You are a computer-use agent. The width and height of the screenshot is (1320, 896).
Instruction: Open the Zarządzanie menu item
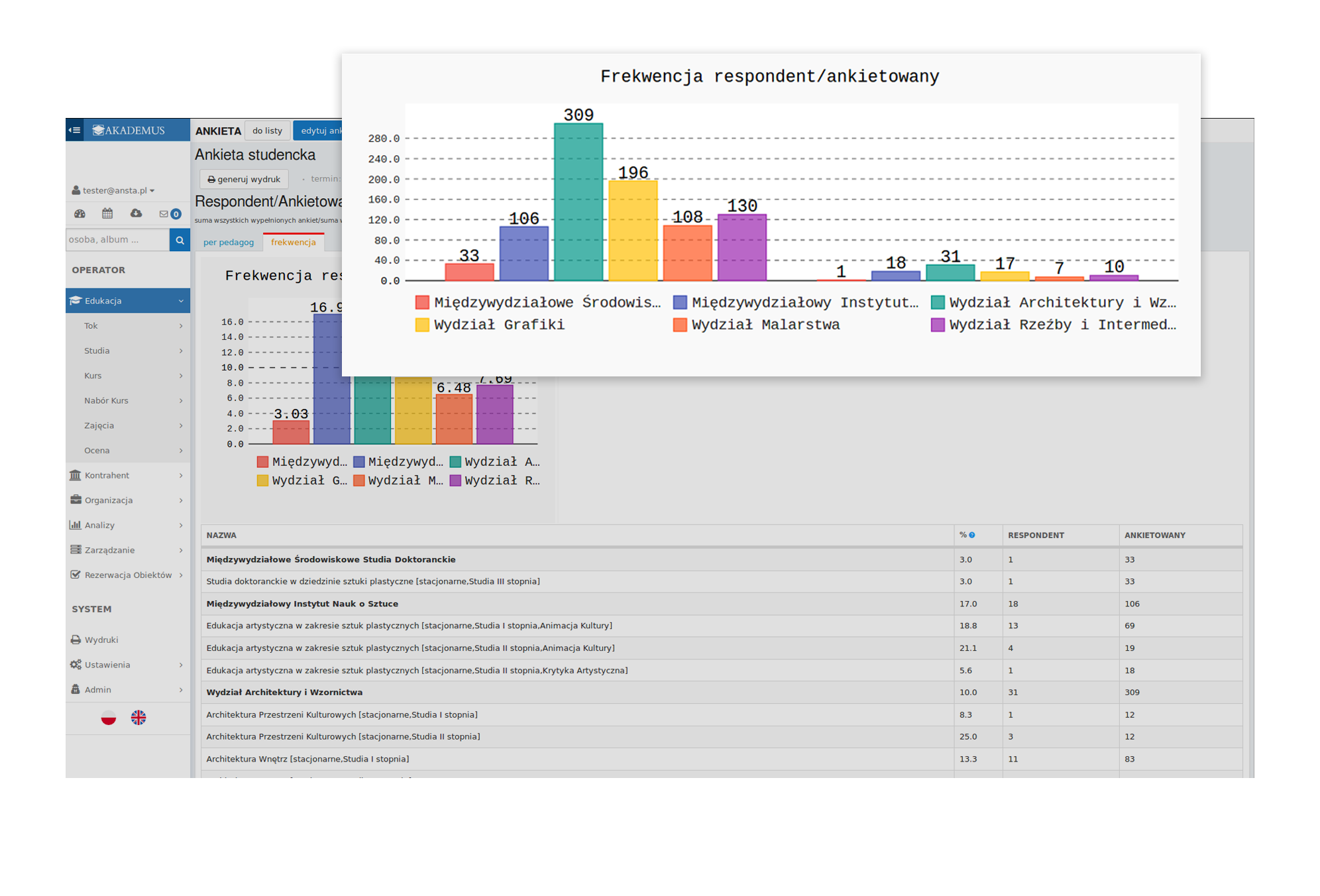[128, 550]
